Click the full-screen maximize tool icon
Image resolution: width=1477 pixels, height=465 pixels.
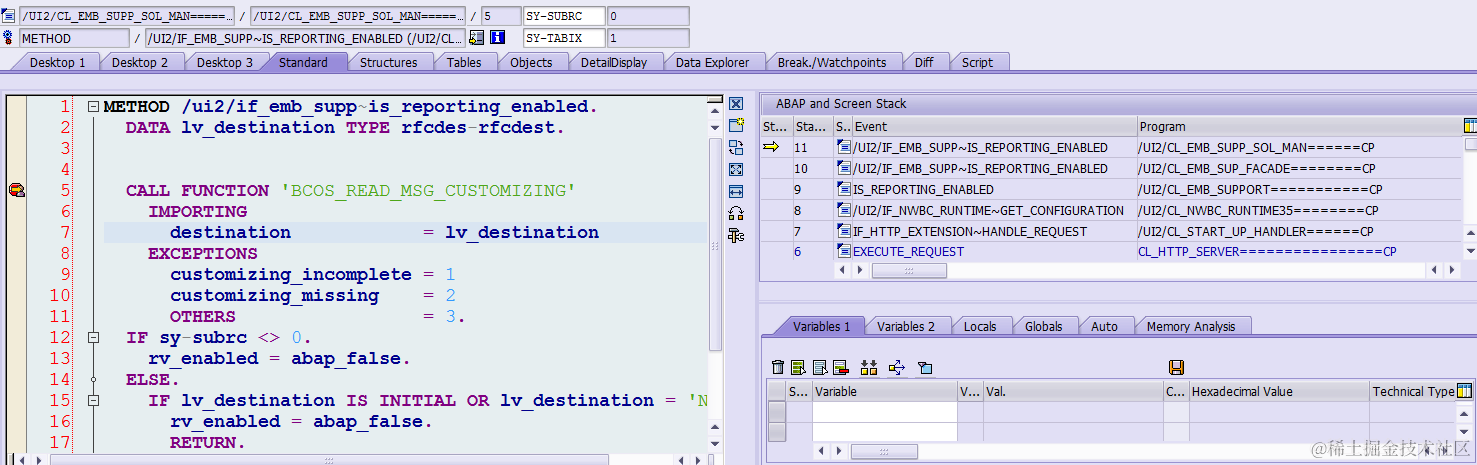click(736, 169)
